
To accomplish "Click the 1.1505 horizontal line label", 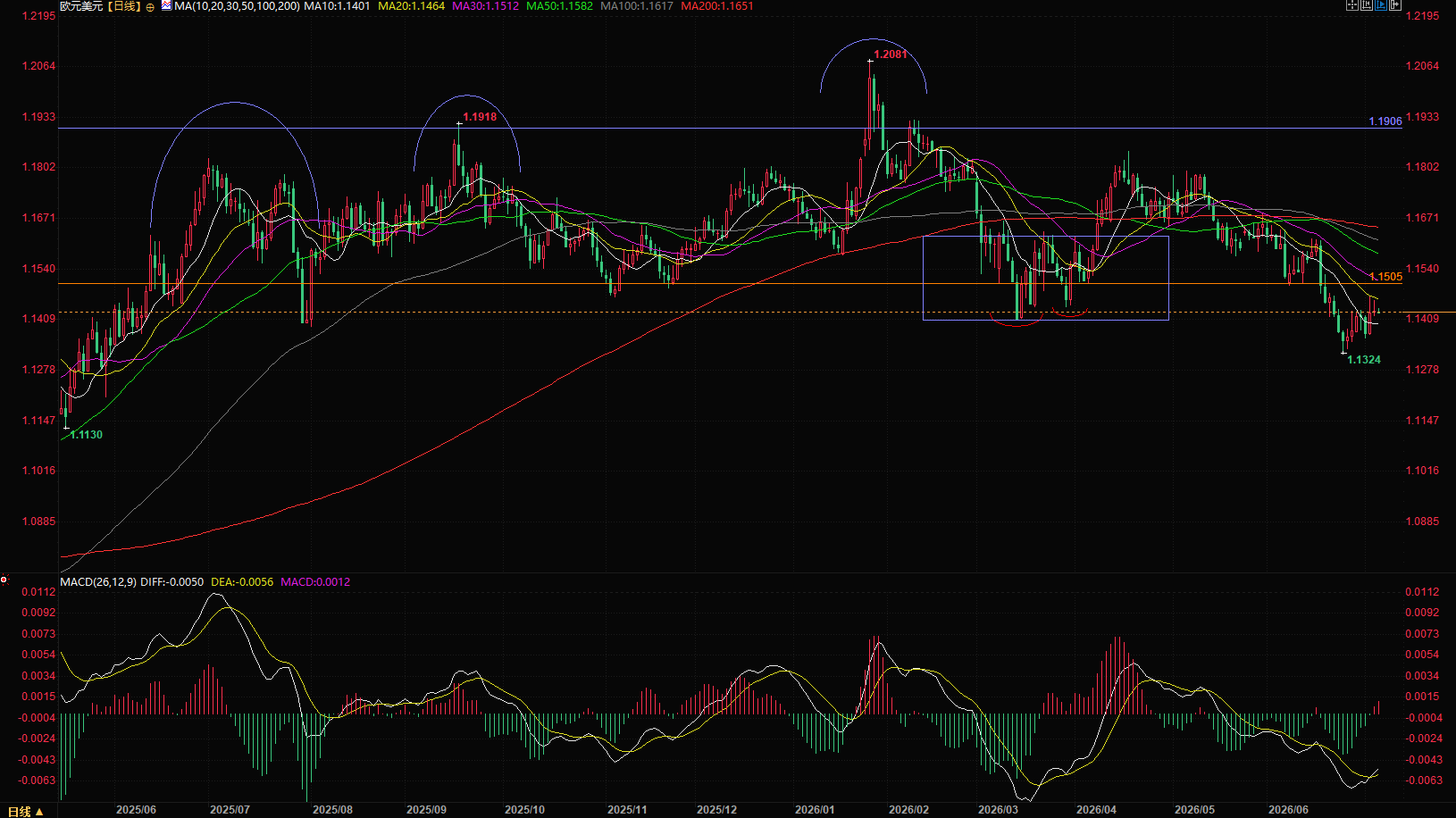I will click(1385, 277).
